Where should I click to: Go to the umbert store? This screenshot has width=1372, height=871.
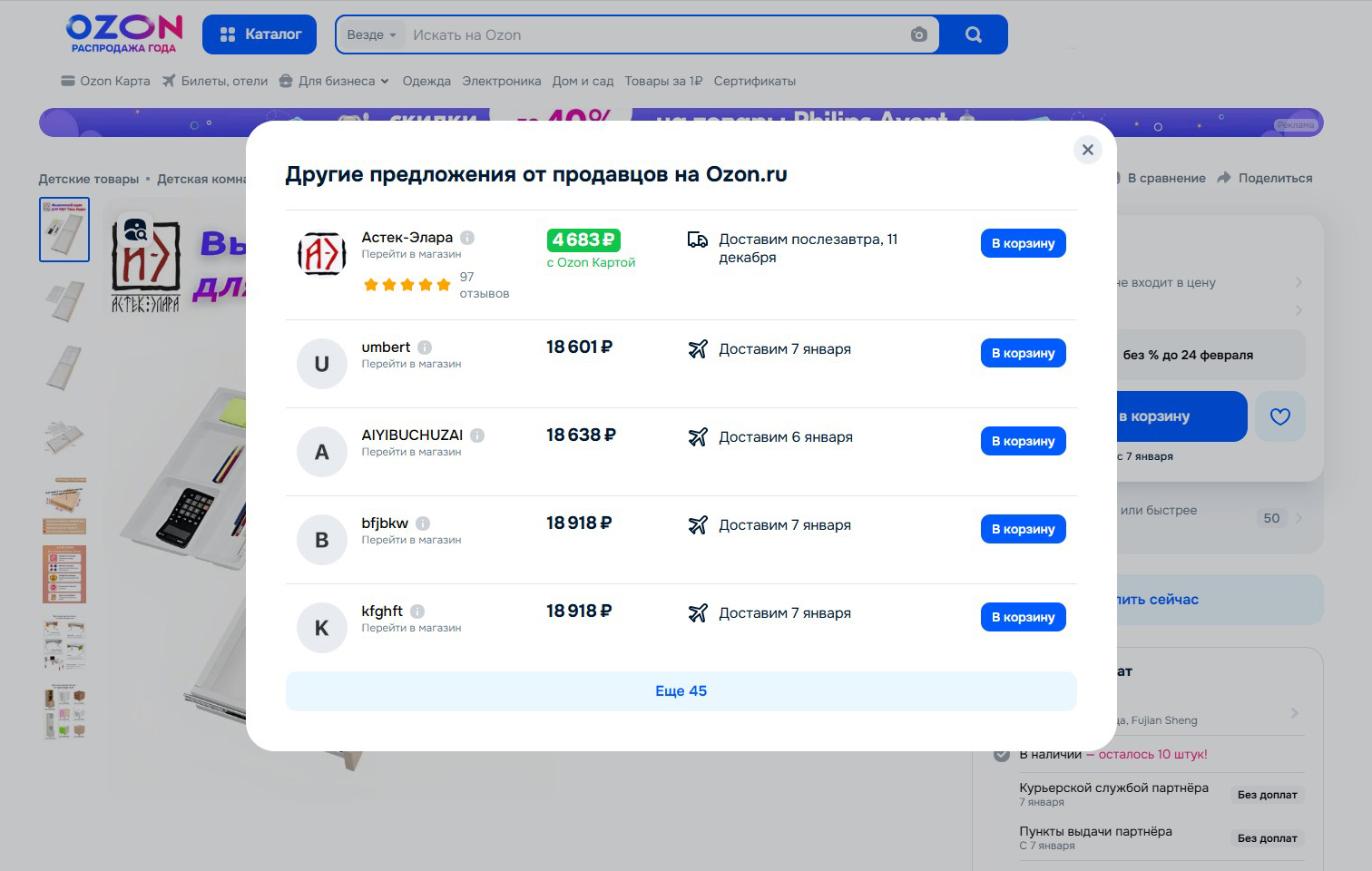(411, 364)
